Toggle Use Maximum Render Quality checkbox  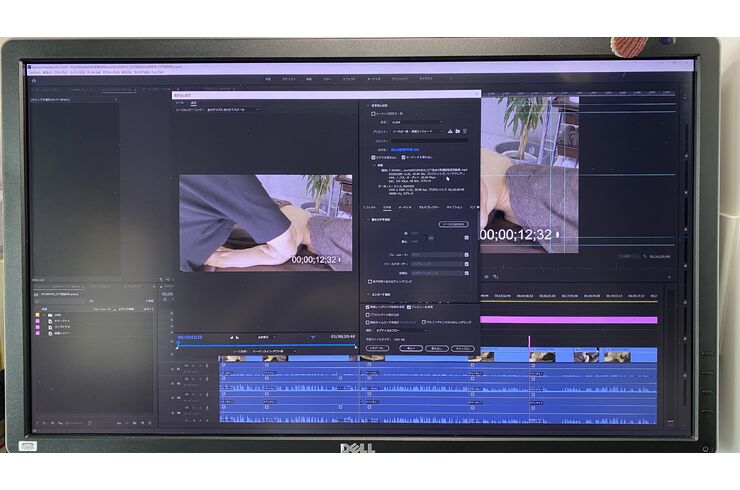pos(368,307)
